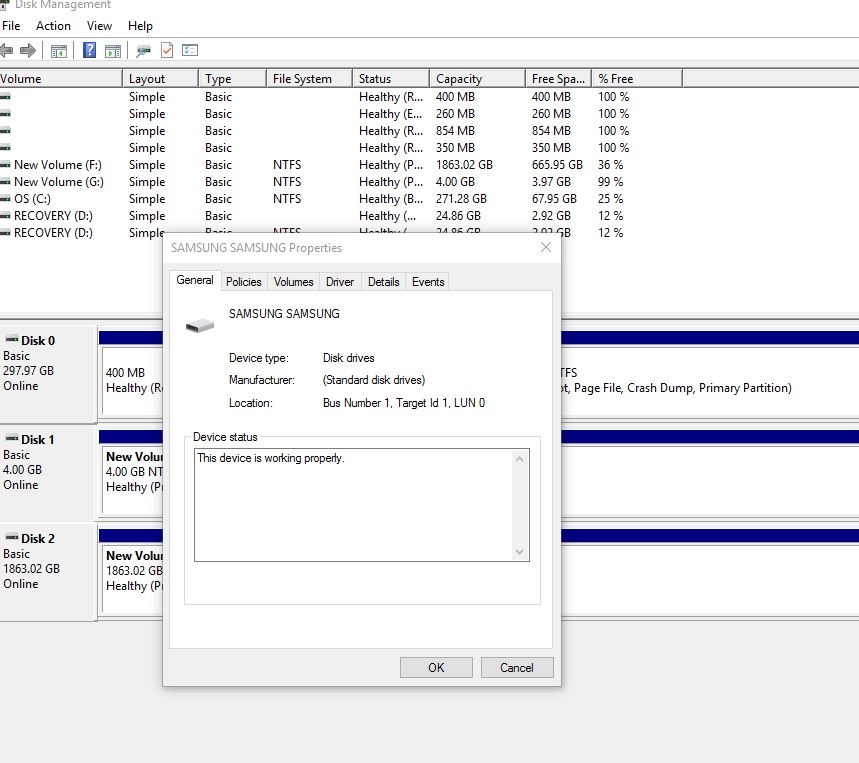This screenshot has height=763, width=859.
Task: Click the checklist window toolbar icon
Action: [190, 50]
